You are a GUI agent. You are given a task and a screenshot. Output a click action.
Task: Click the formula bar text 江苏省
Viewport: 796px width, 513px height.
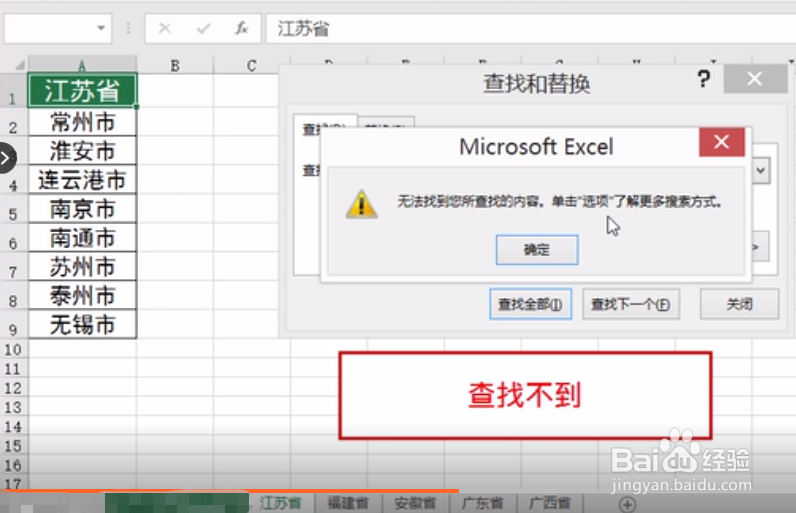point(303,29)
